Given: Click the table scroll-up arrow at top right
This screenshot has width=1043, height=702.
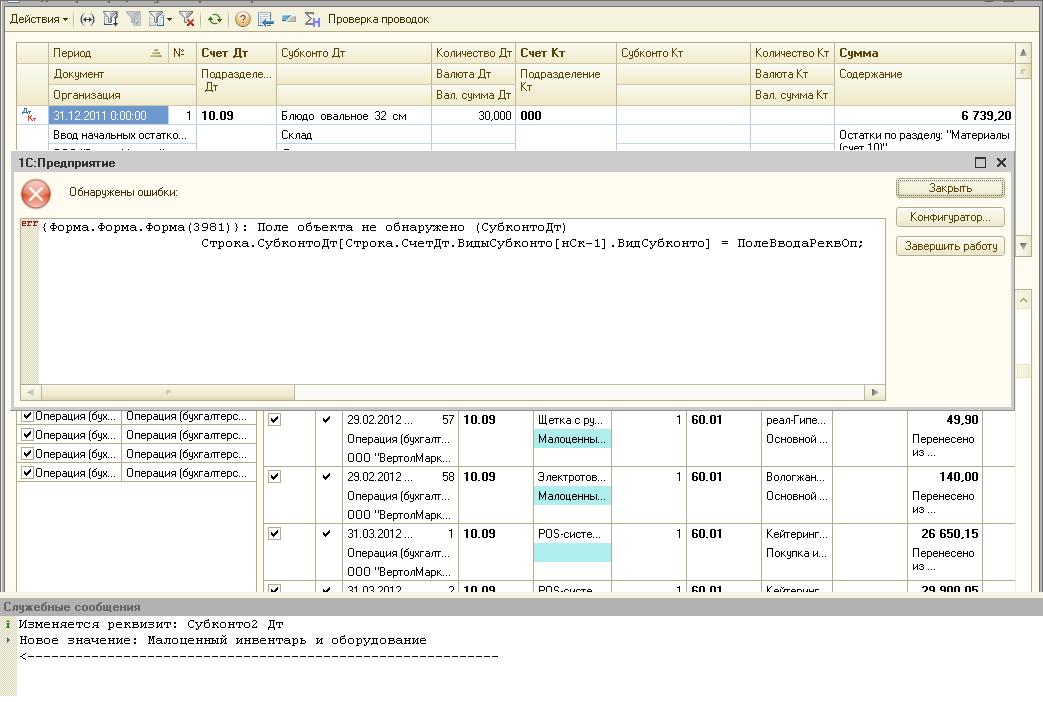Looking at the screenshot, I should click(1023, 52).
